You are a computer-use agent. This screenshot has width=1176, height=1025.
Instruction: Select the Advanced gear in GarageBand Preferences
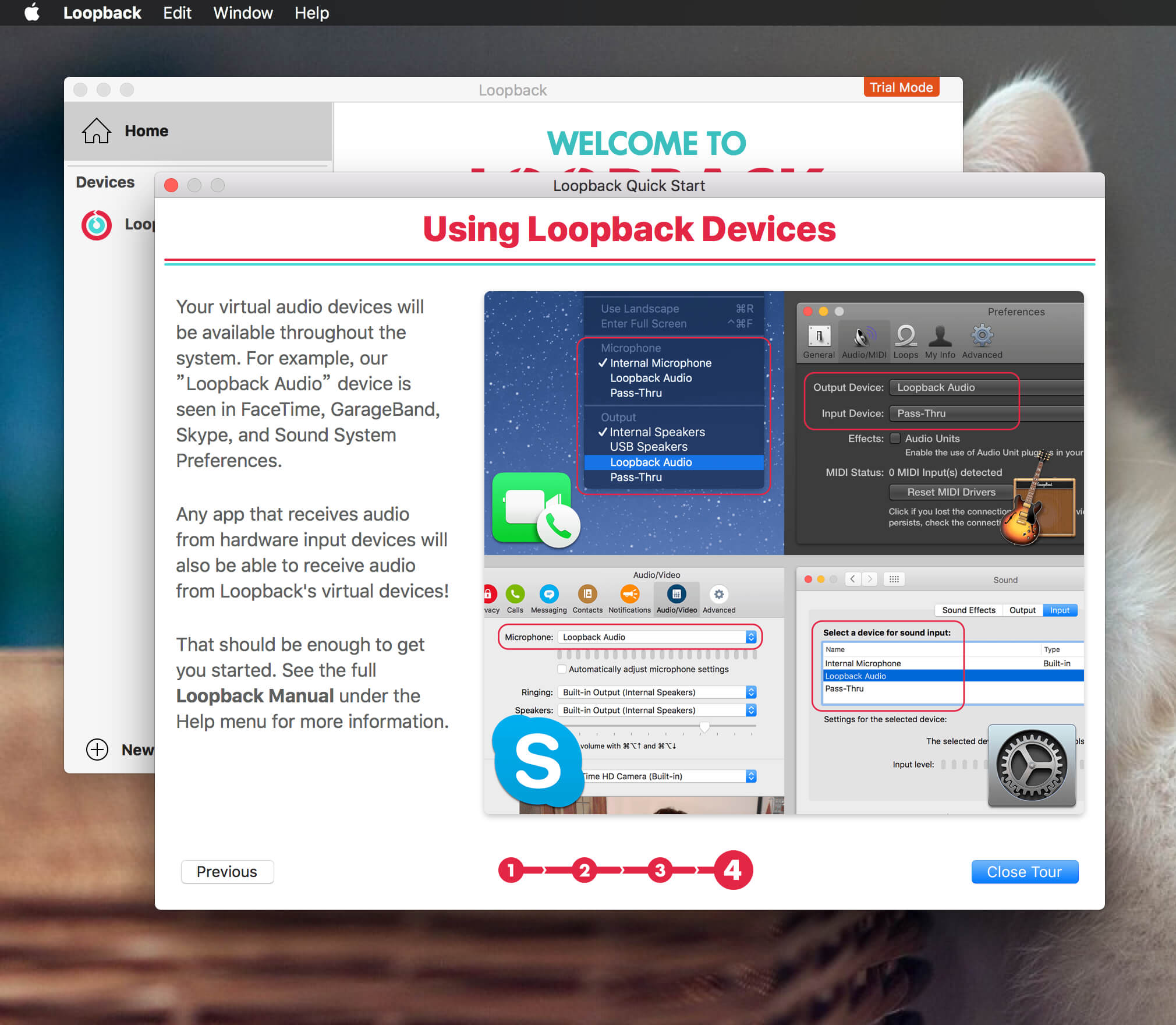982,342
